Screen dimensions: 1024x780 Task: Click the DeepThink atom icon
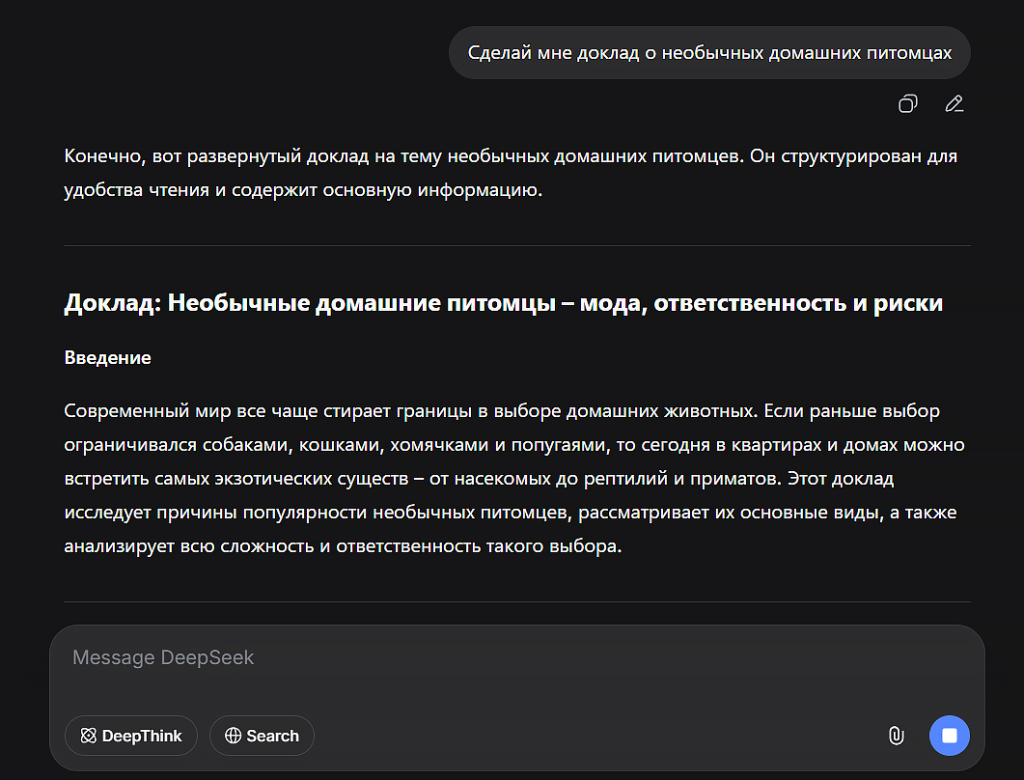[87, 735]
